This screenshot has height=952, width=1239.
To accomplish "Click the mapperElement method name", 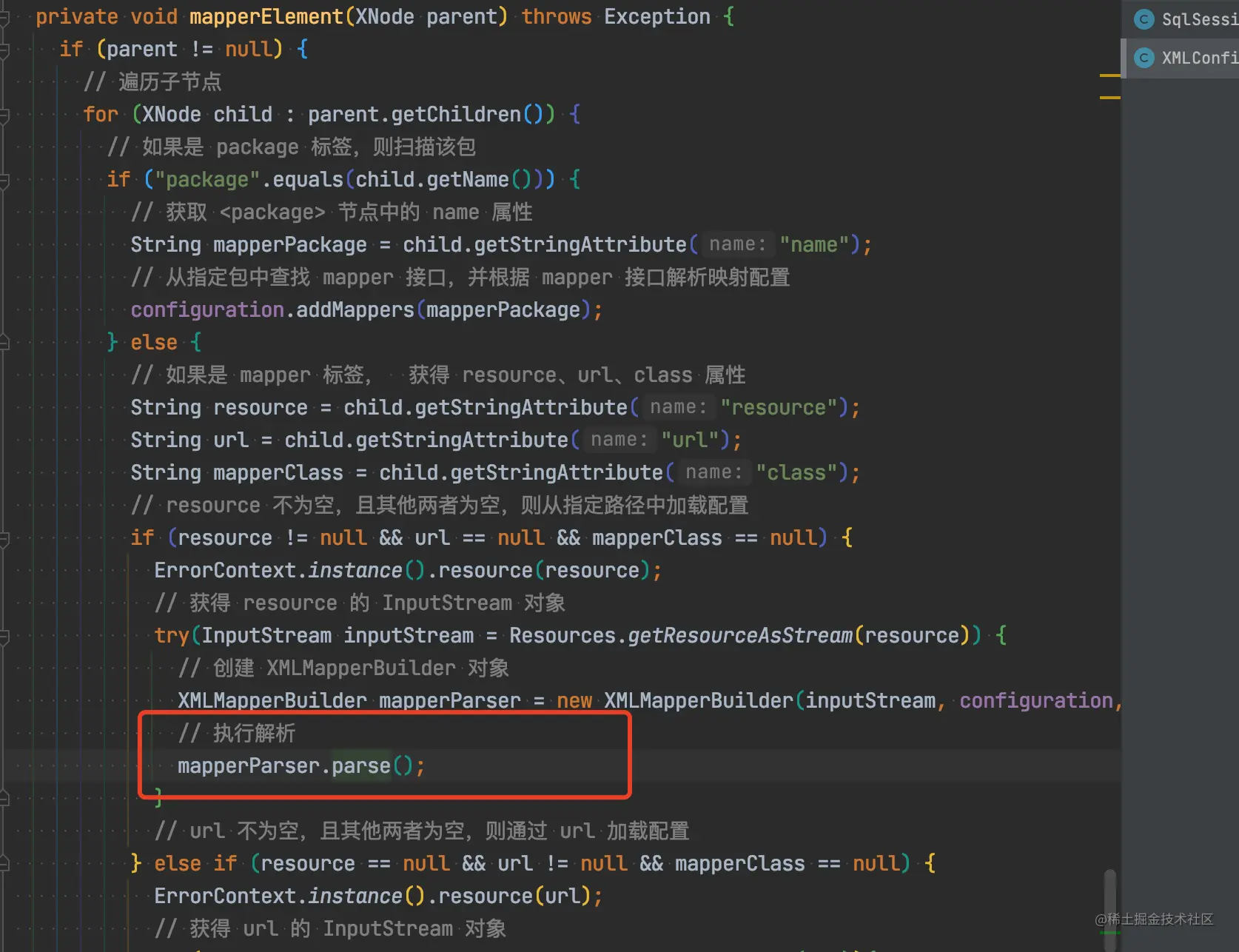I will coord(266,16).
